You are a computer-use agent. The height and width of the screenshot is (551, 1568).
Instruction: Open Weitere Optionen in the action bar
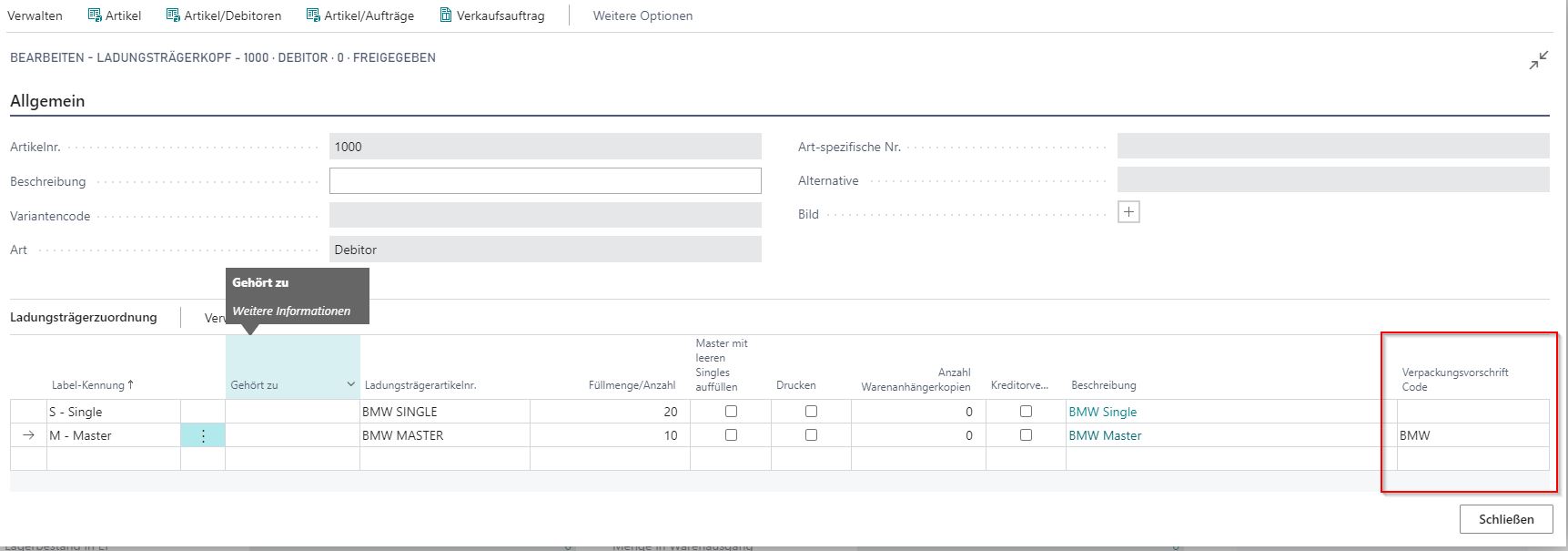pos(642,15)
